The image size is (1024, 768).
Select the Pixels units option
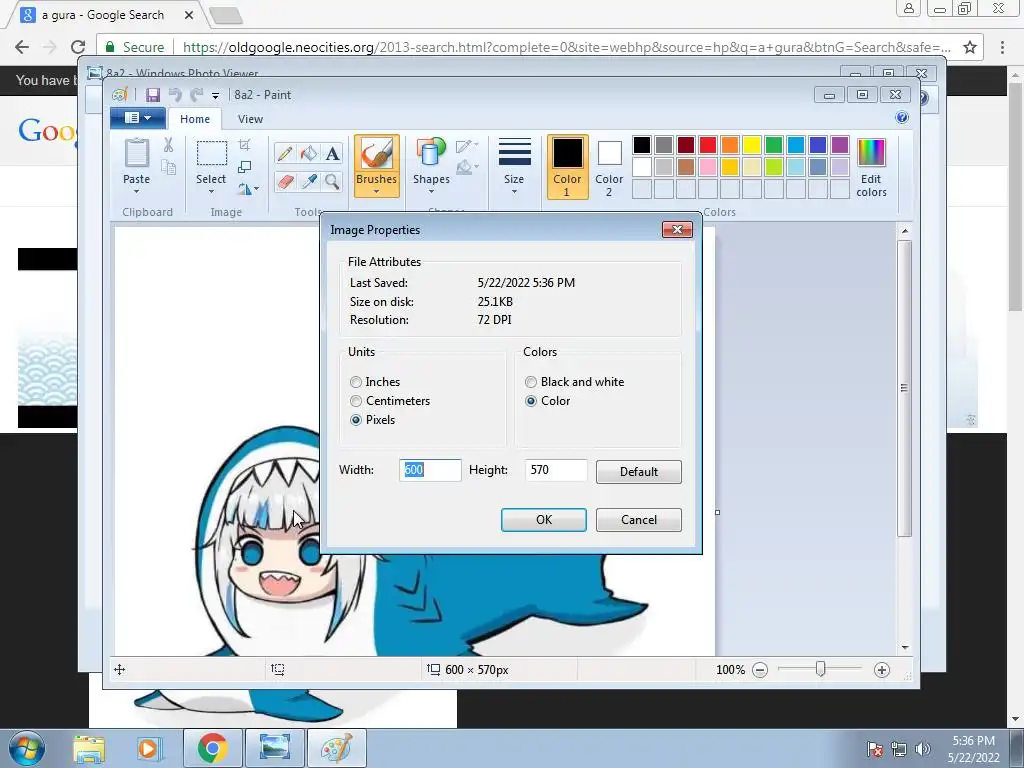click(372, 420)
